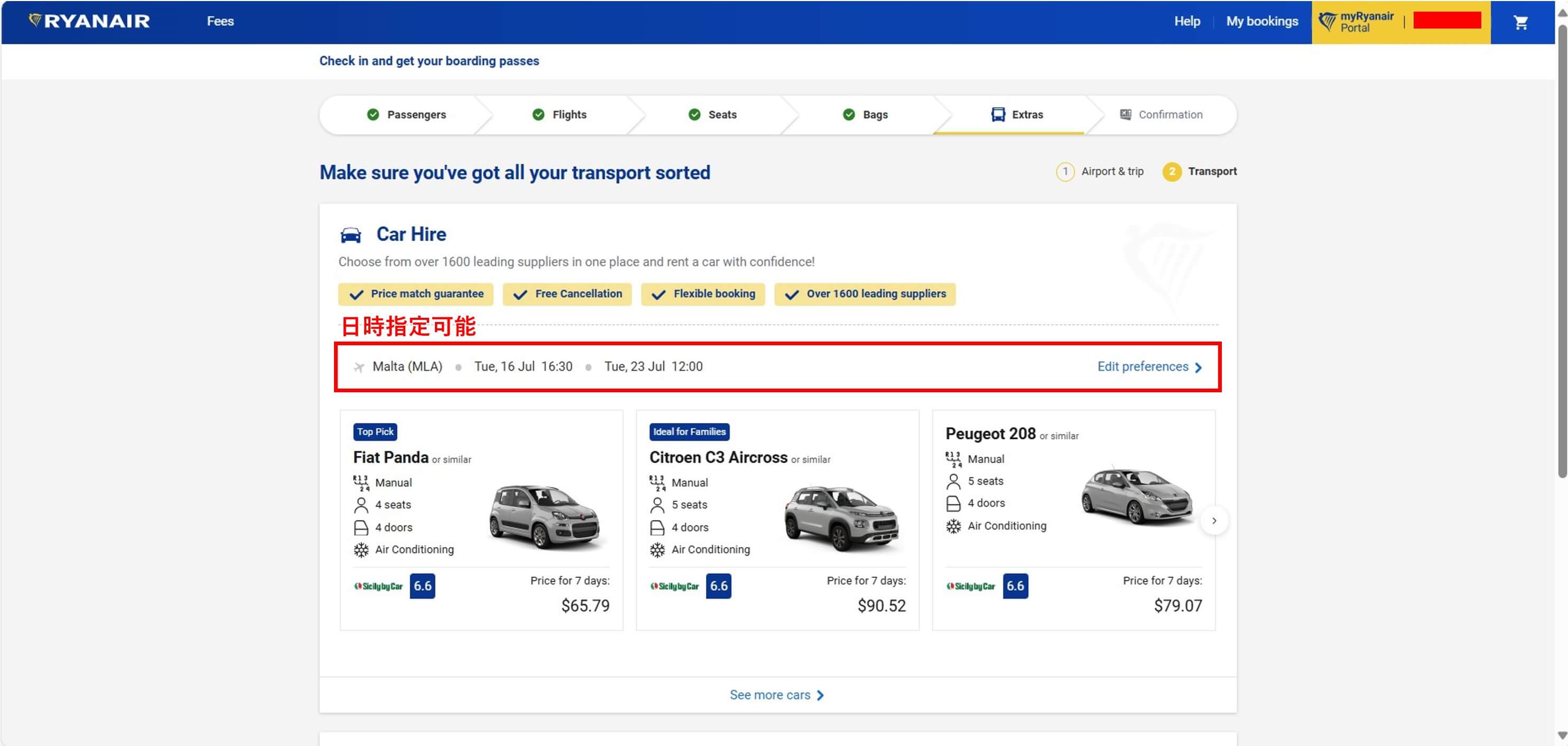Click the scrollbar down arrow
This screenshot has width=1568, height=746.
[1562, 735]
